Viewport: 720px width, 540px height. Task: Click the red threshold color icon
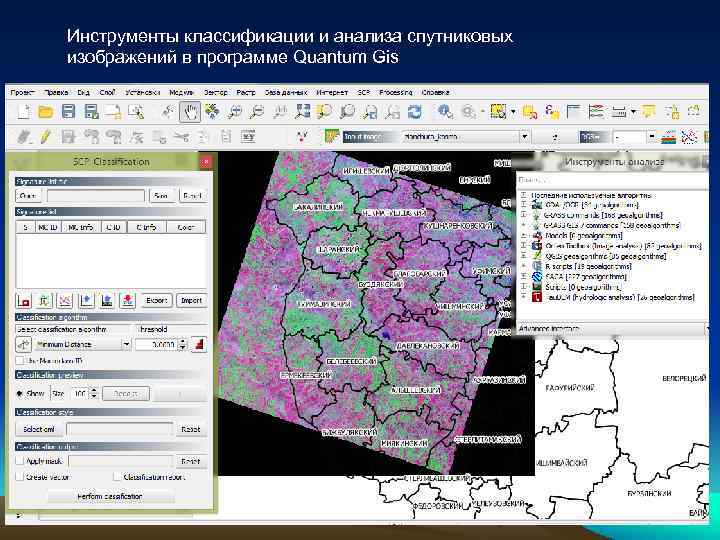tap(198, 344)
